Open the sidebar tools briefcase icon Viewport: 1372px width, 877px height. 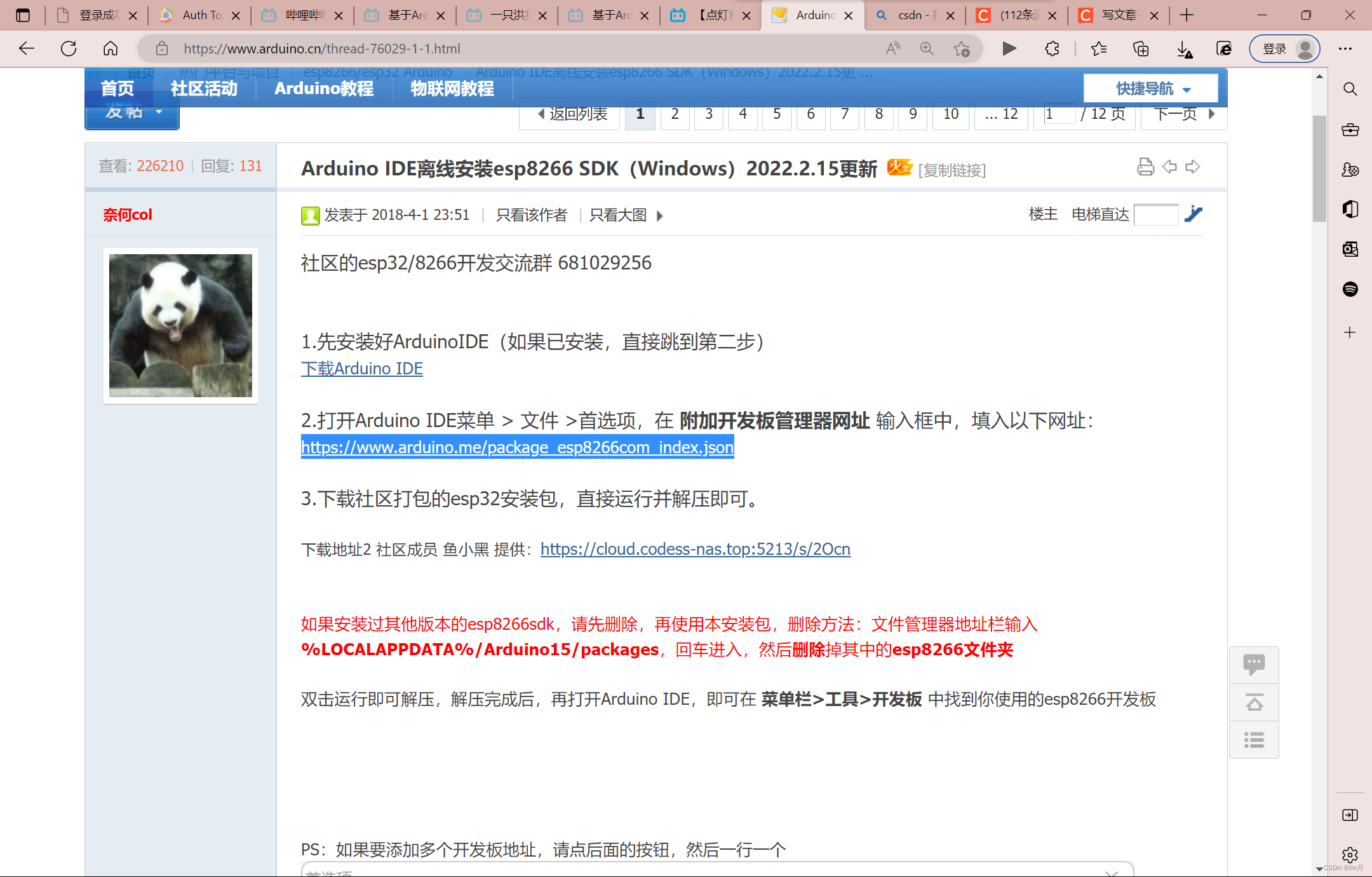(1350, 130)
